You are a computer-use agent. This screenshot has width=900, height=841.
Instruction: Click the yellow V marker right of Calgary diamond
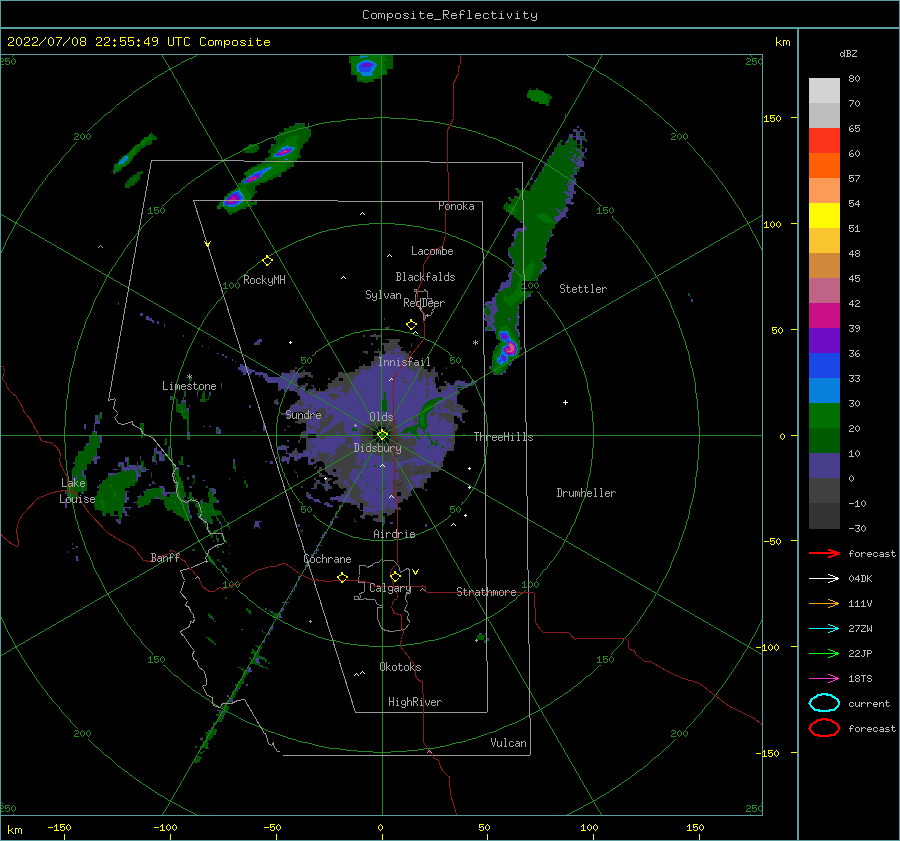pos(416,572)
